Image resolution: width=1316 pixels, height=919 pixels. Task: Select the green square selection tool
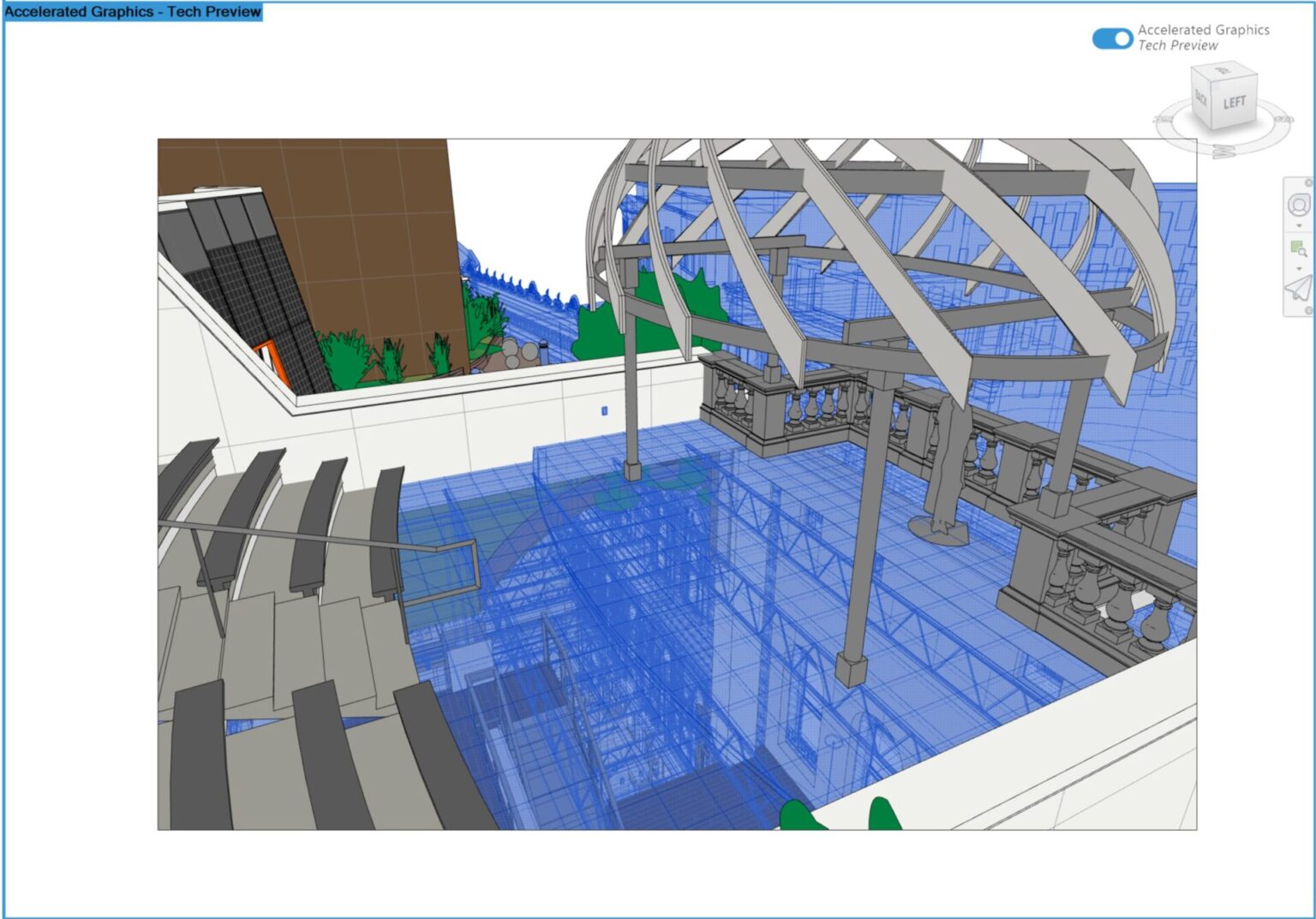1295,248
